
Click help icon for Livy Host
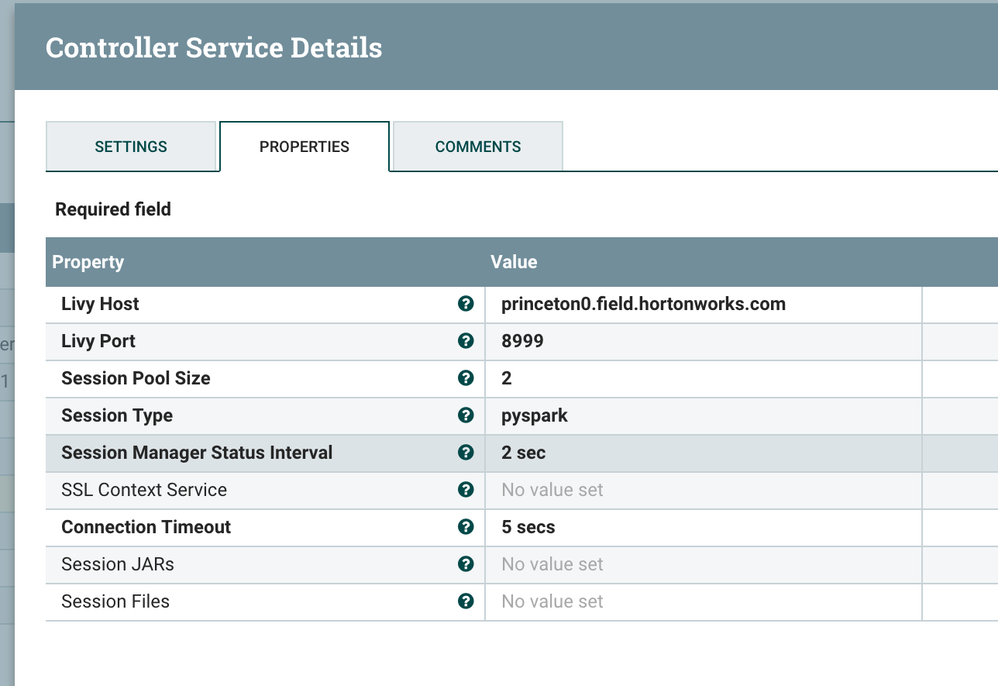click(x=465, y=304)
